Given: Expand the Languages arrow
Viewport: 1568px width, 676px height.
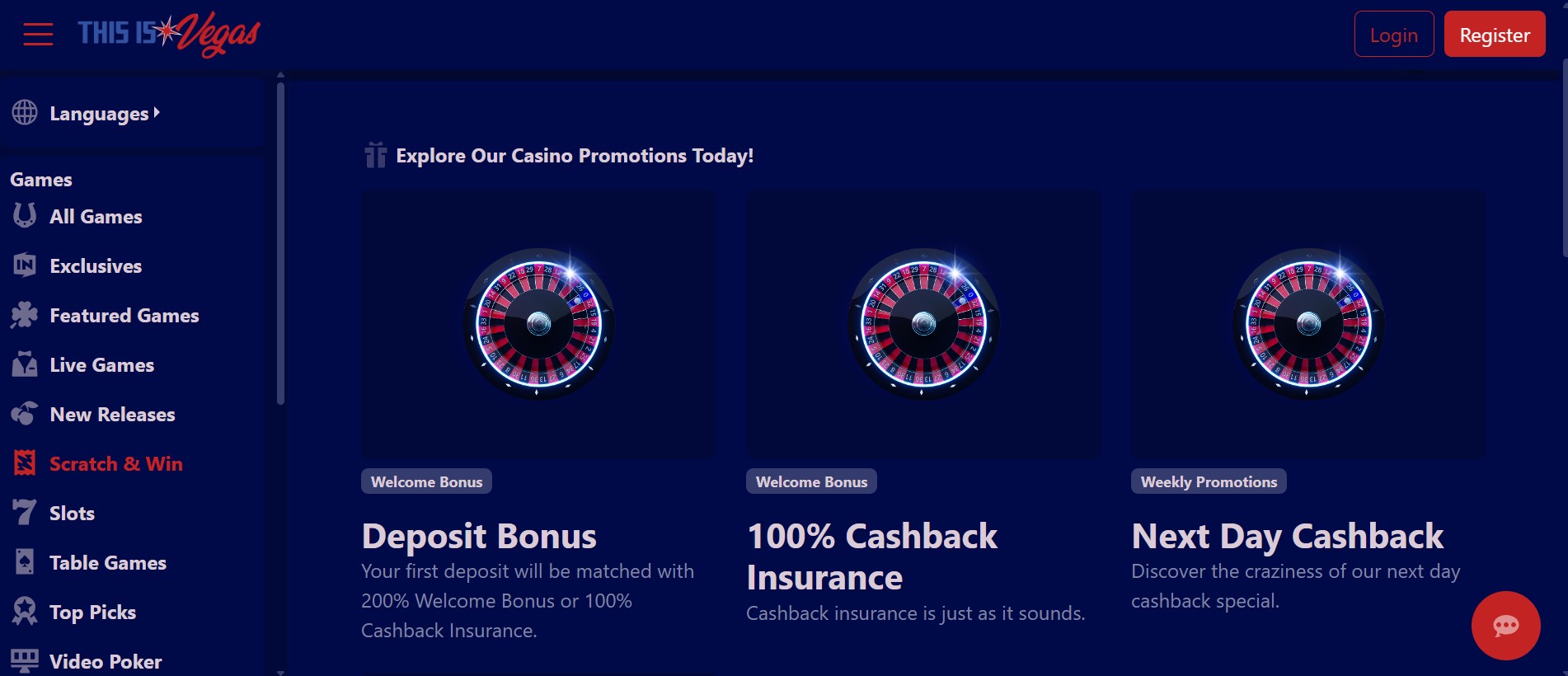Looking at the screenshot, I should pyautogui.click(x=157, y=112).
